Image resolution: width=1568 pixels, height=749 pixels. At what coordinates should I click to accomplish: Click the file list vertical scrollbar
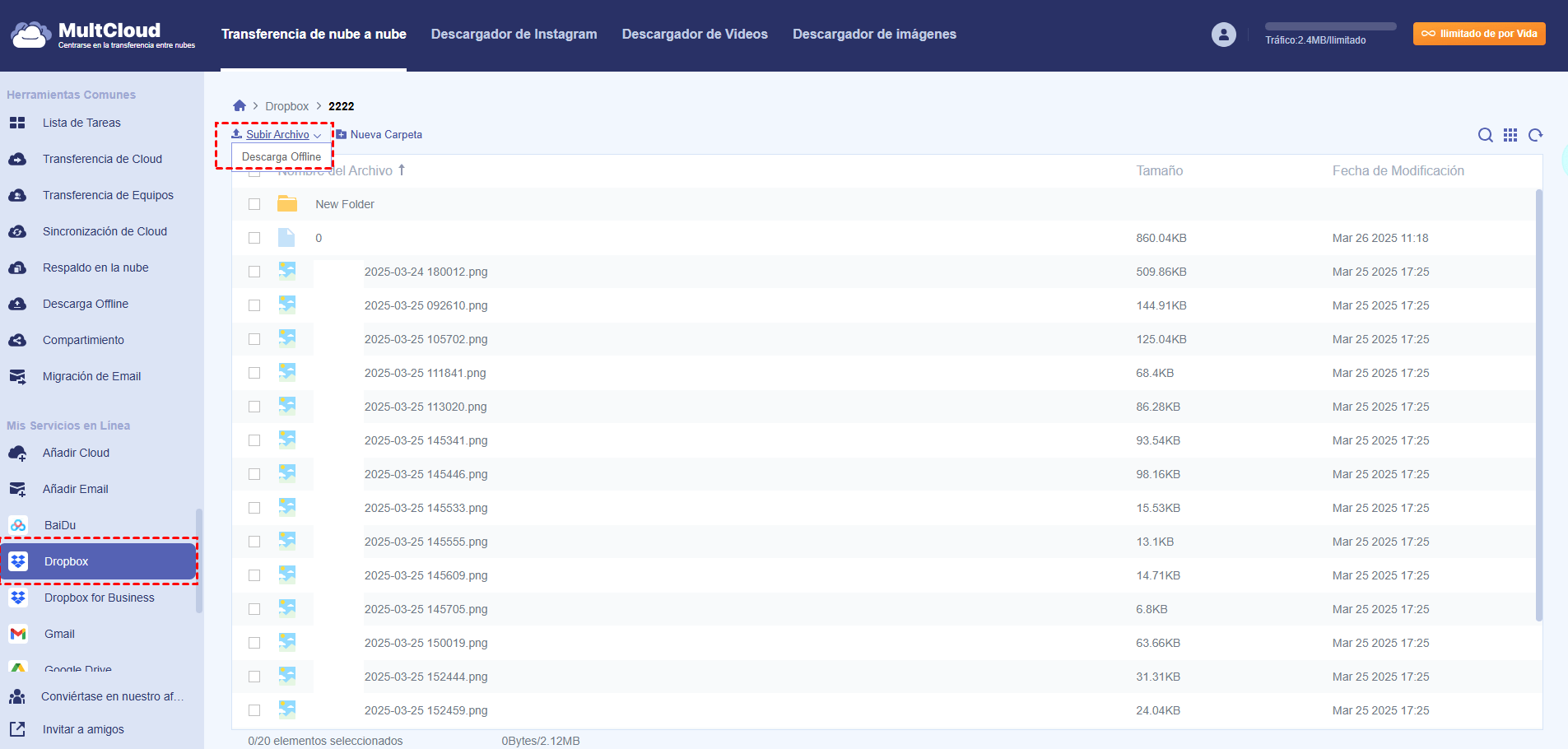[x=1539, y=405]
